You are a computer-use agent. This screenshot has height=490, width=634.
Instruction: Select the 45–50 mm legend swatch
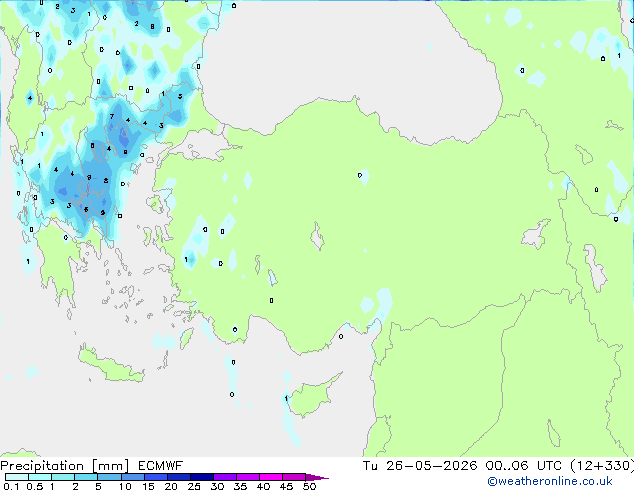click(294, 477)
